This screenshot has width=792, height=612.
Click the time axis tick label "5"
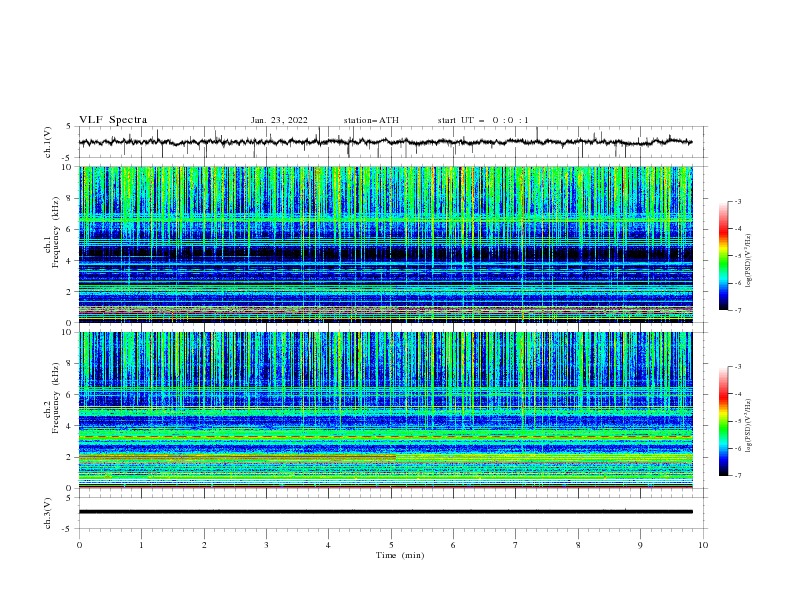coord(391,545)
